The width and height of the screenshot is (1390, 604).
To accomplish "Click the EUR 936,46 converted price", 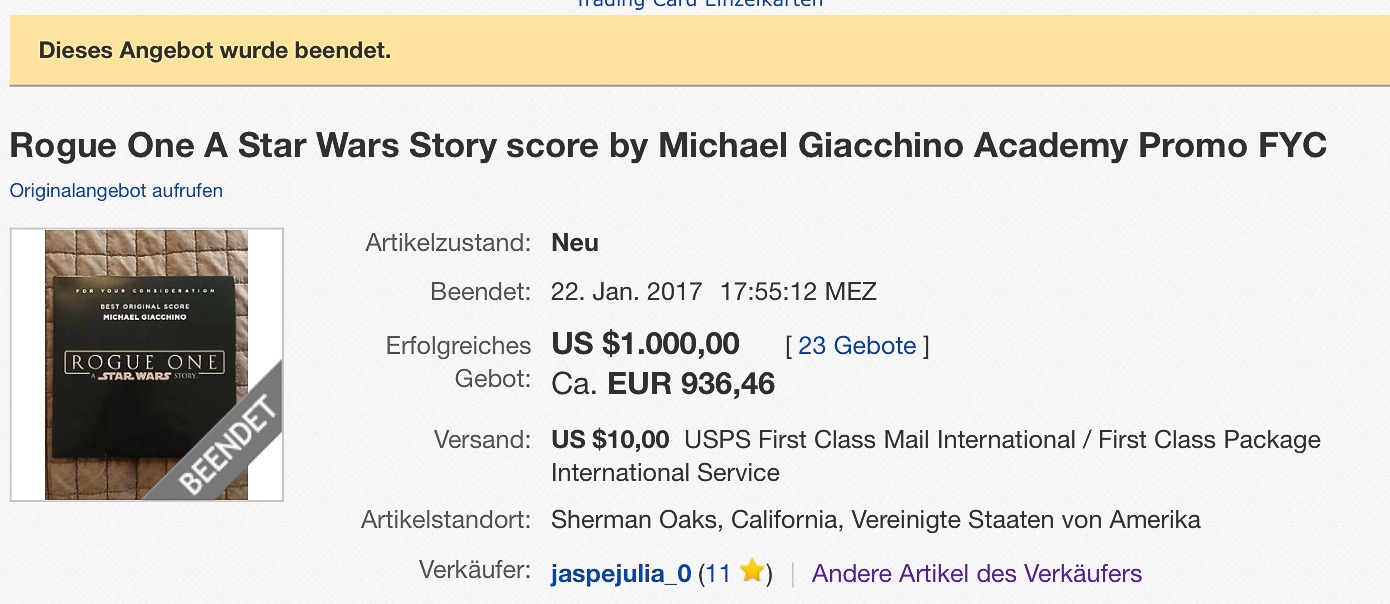I will point(691,384).
